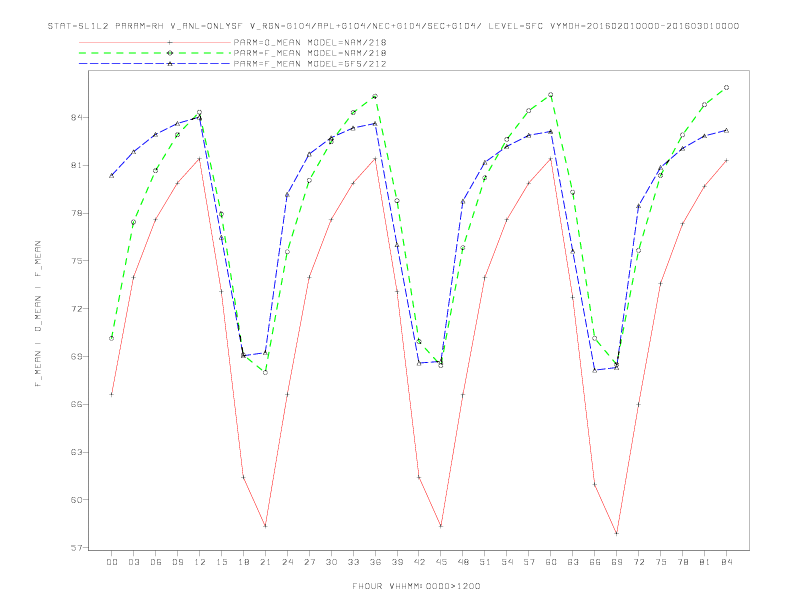
Task: Click the x-axis forecast hour label 33
Action: point(353,562)
